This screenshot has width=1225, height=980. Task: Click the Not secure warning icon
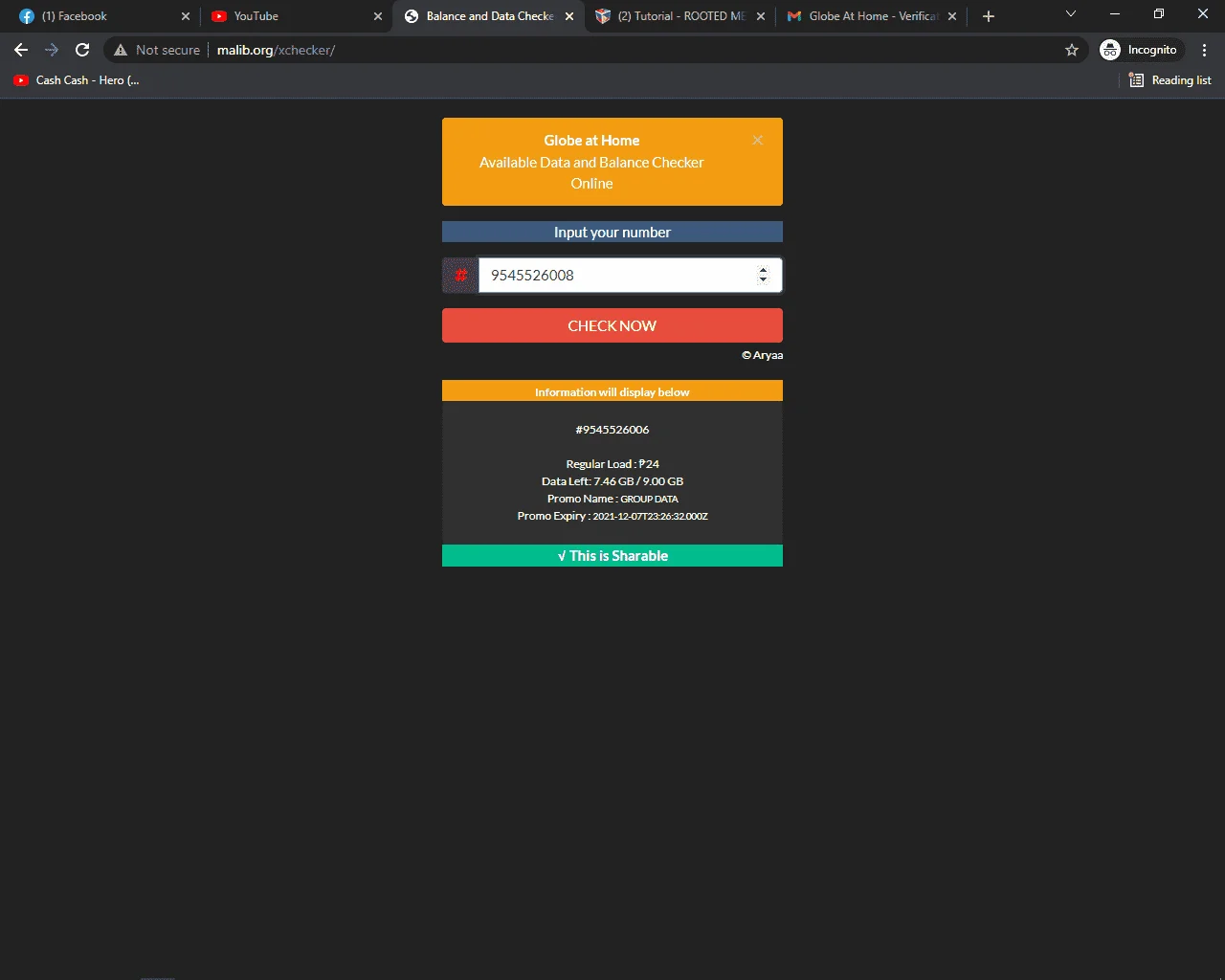tap(121, 50)
